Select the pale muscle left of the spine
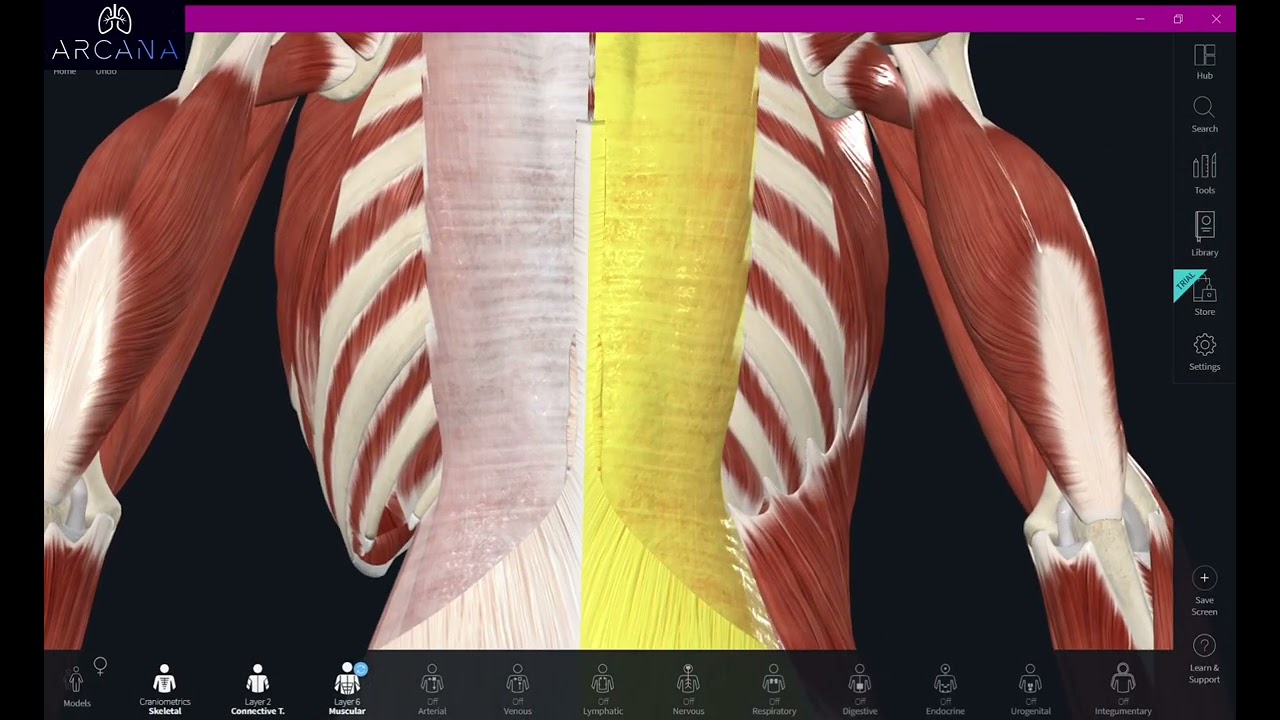Screen dimensions: 1280x720 500,300
